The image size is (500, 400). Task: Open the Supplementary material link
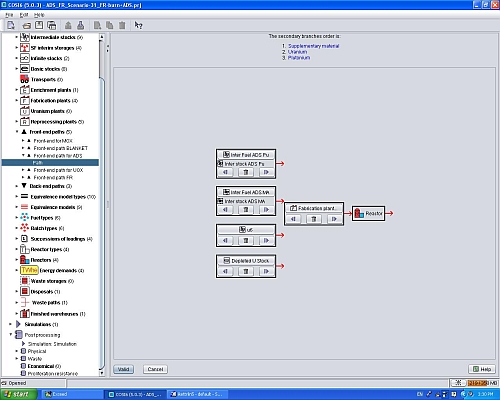point(313,46)
